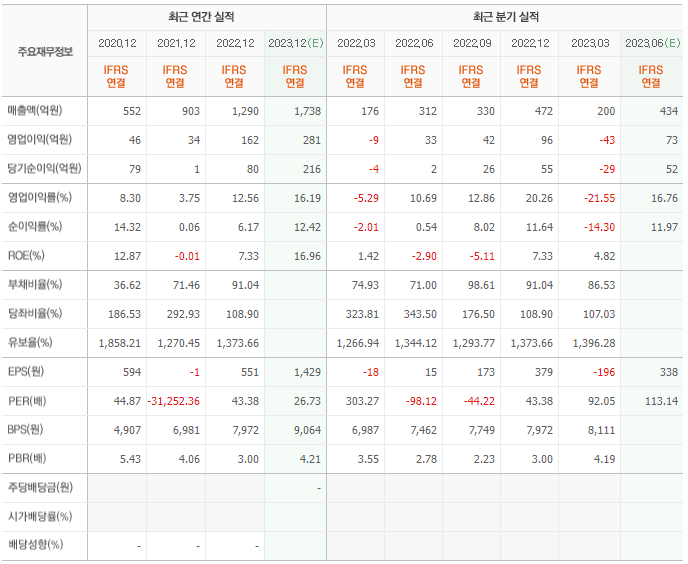Select the 당좌비율(%) row label

(35, 313)
